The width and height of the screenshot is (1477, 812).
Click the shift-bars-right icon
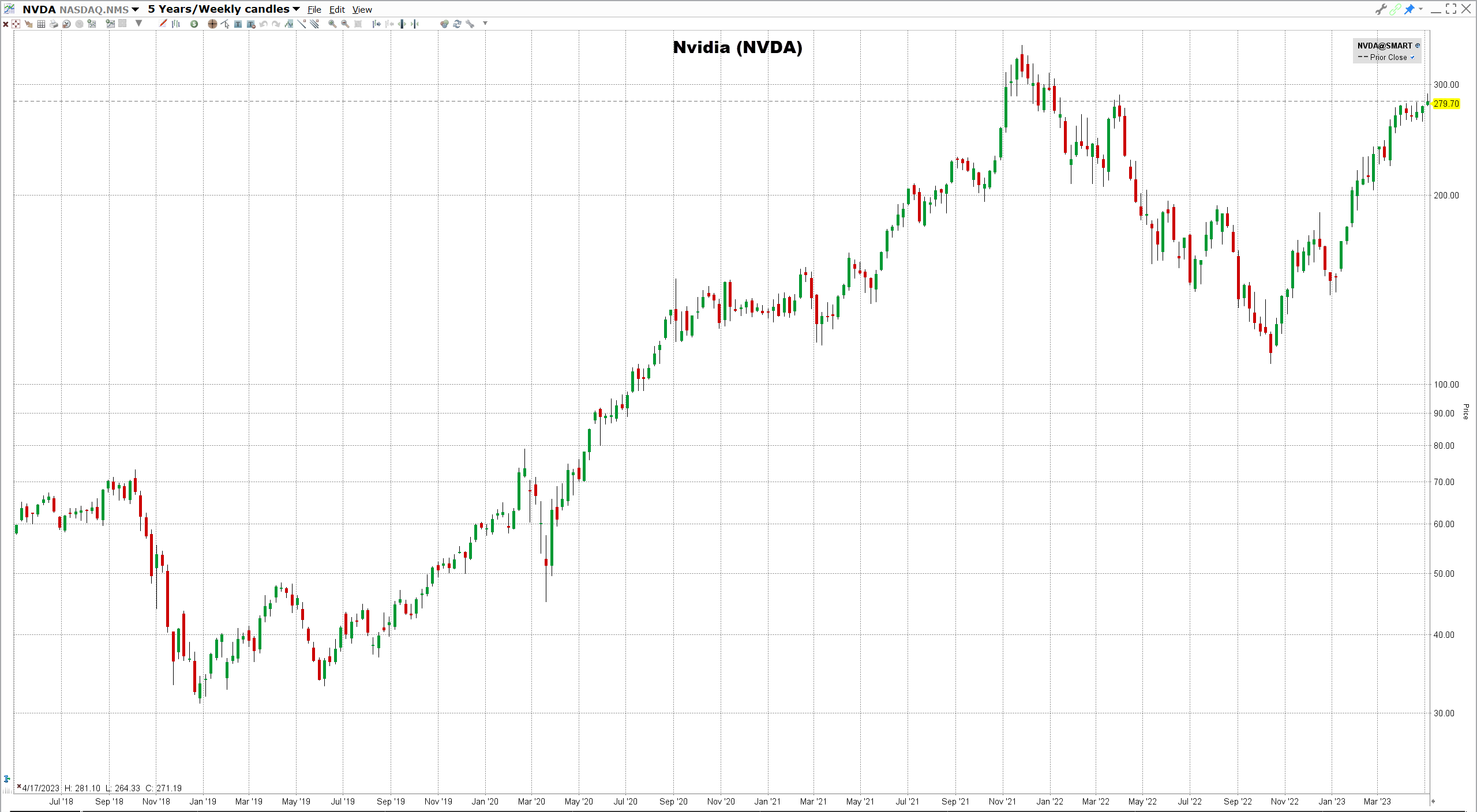(376, 24)
